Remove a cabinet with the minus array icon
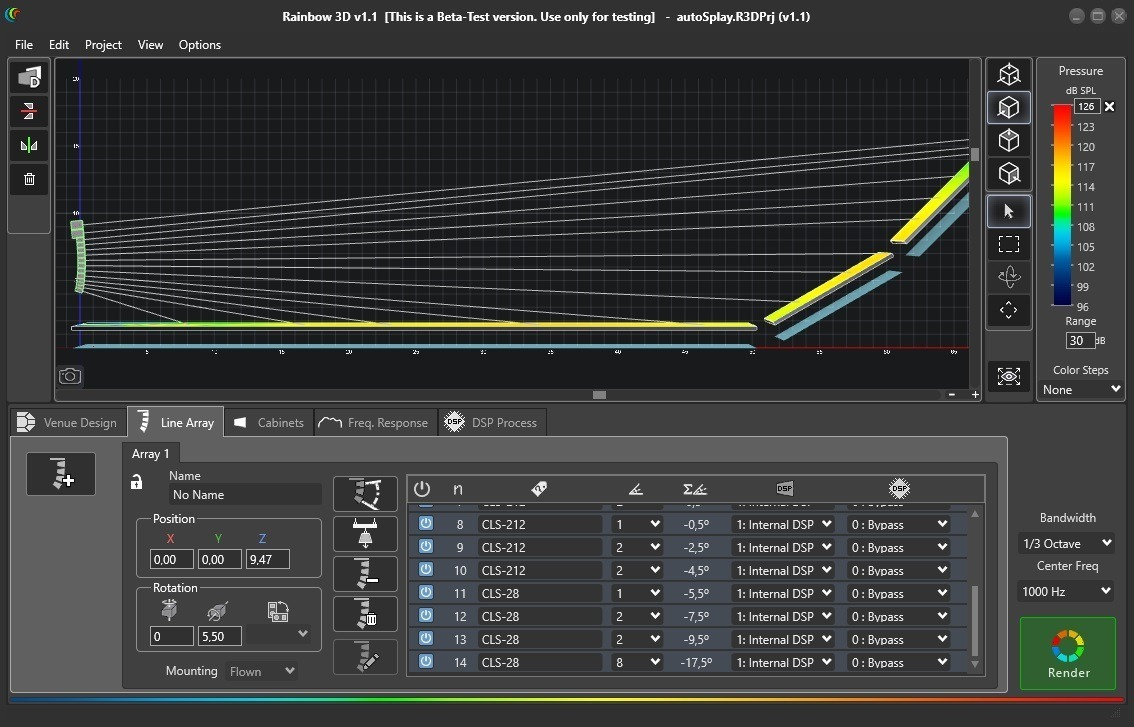 point(365,574)
